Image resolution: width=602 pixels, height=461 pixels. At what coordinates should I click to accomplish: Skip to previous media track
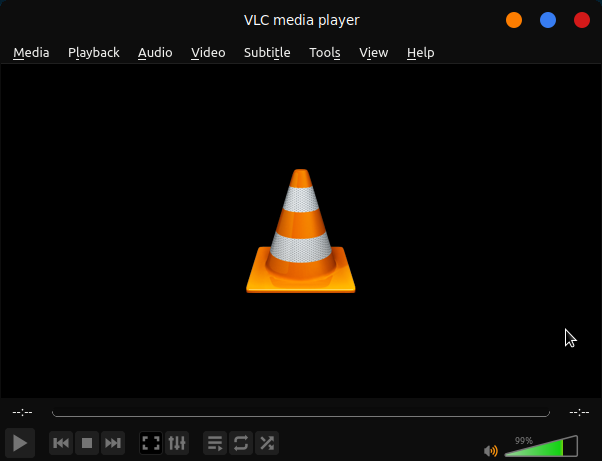point(61,443)
